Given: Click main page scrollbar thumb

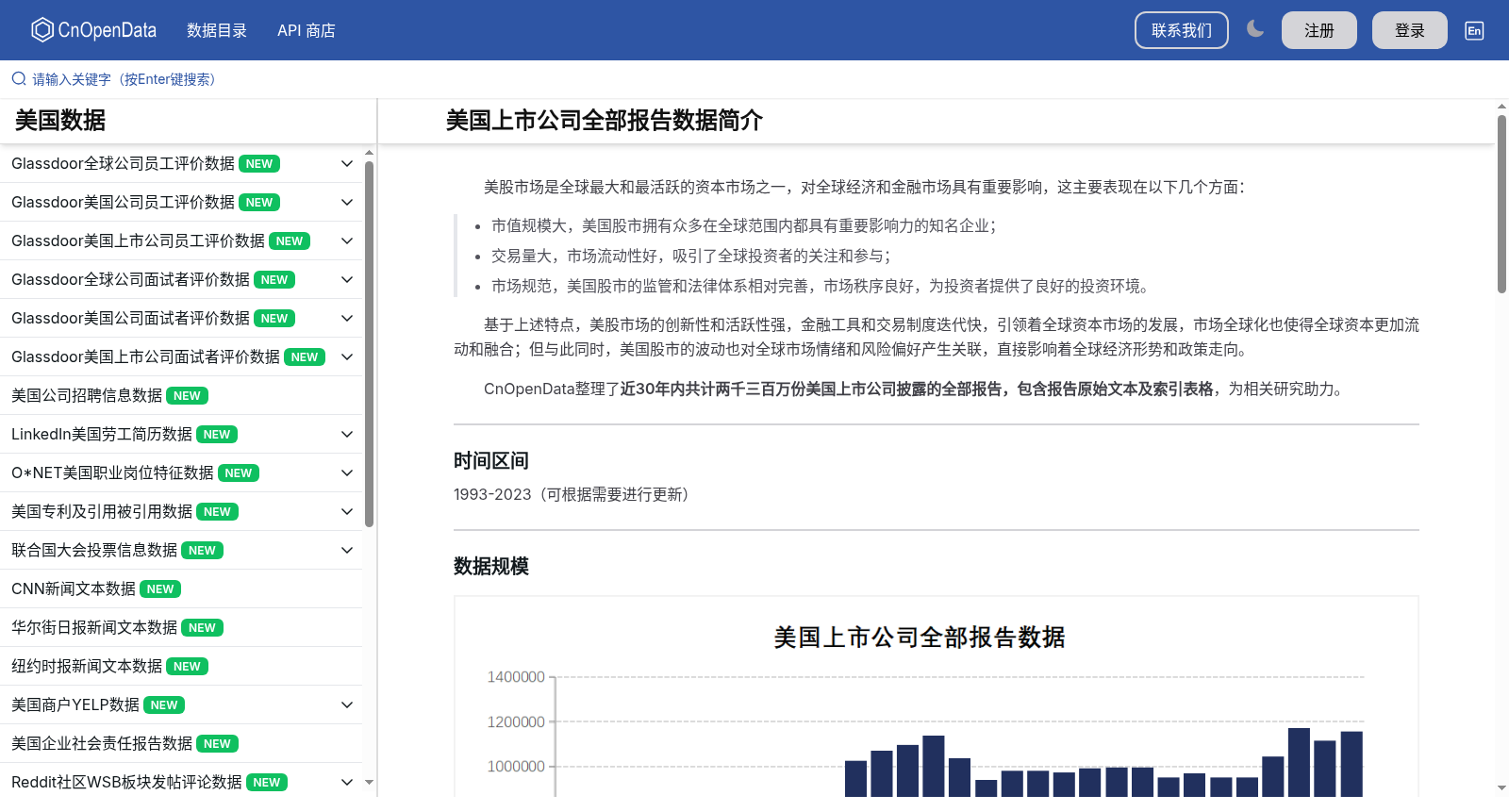Looking at the screenshot, I should [x=1501, y=203].
